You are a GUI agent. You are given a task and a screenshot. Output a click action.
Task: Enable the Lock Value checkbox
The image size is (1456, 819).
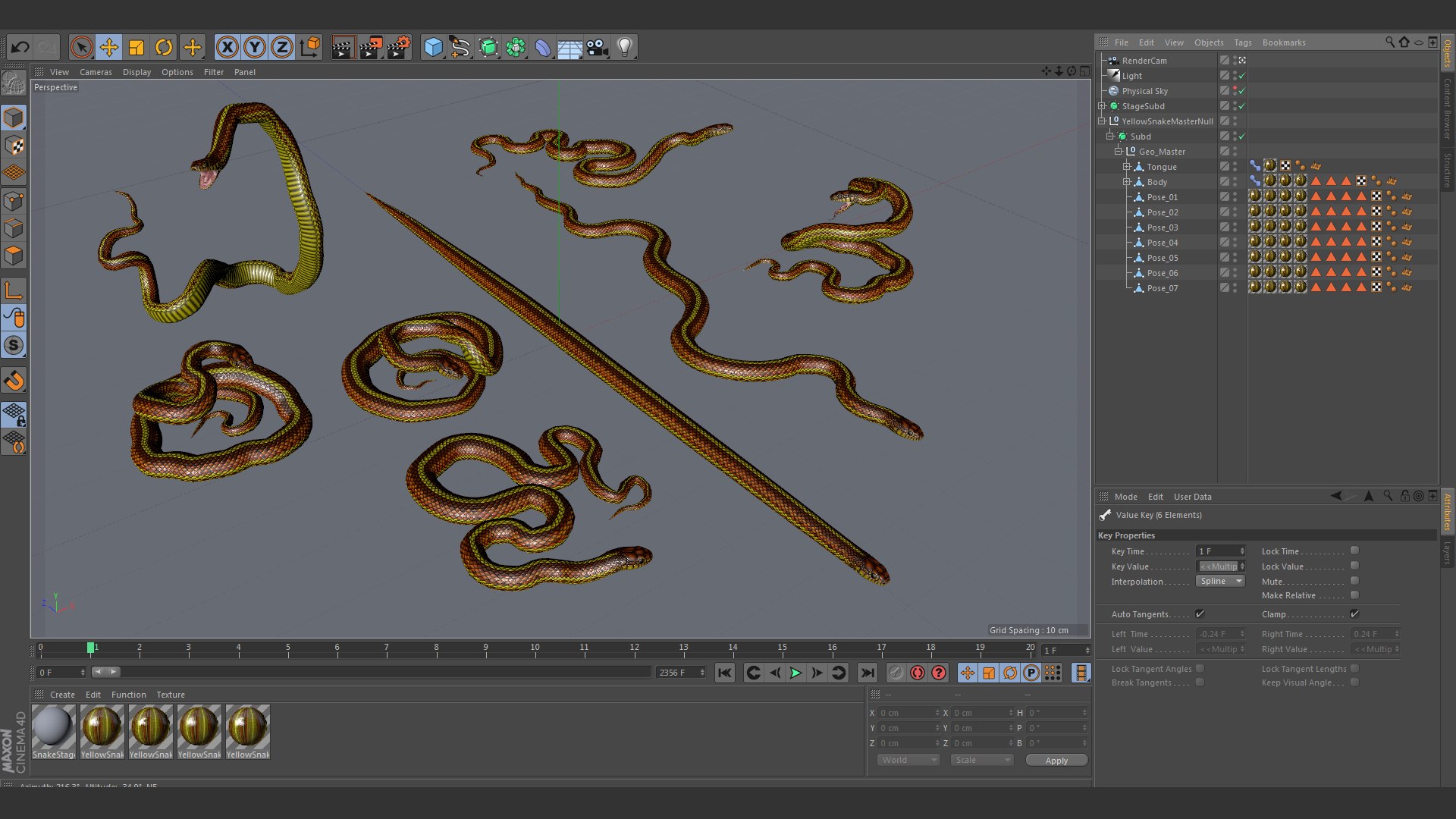click(x=1354, y=566)
